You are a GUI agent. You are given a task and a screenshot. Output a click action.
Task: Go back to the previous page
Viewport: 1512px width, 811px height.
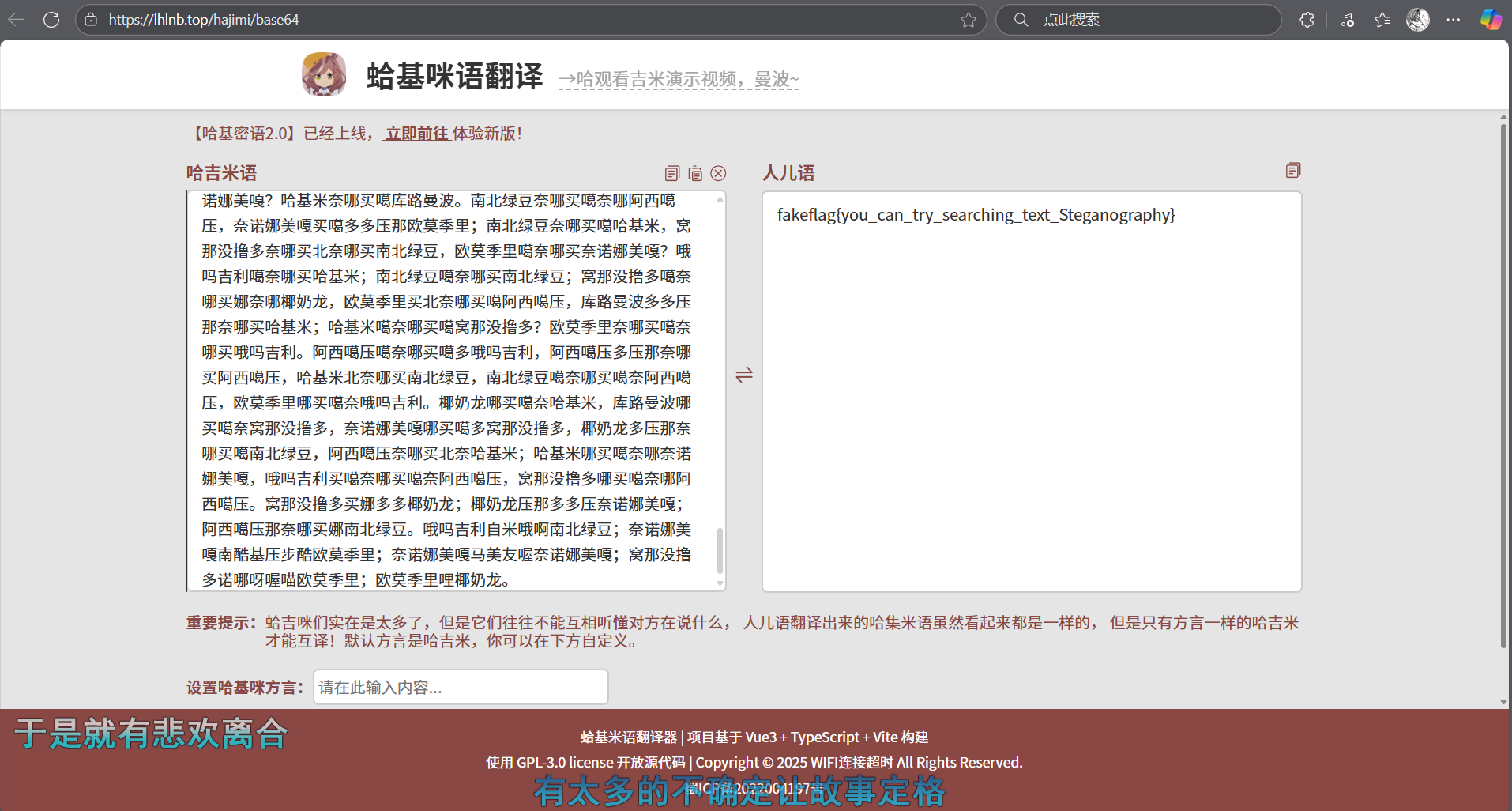pyautogui.click(x=16, y=20)
